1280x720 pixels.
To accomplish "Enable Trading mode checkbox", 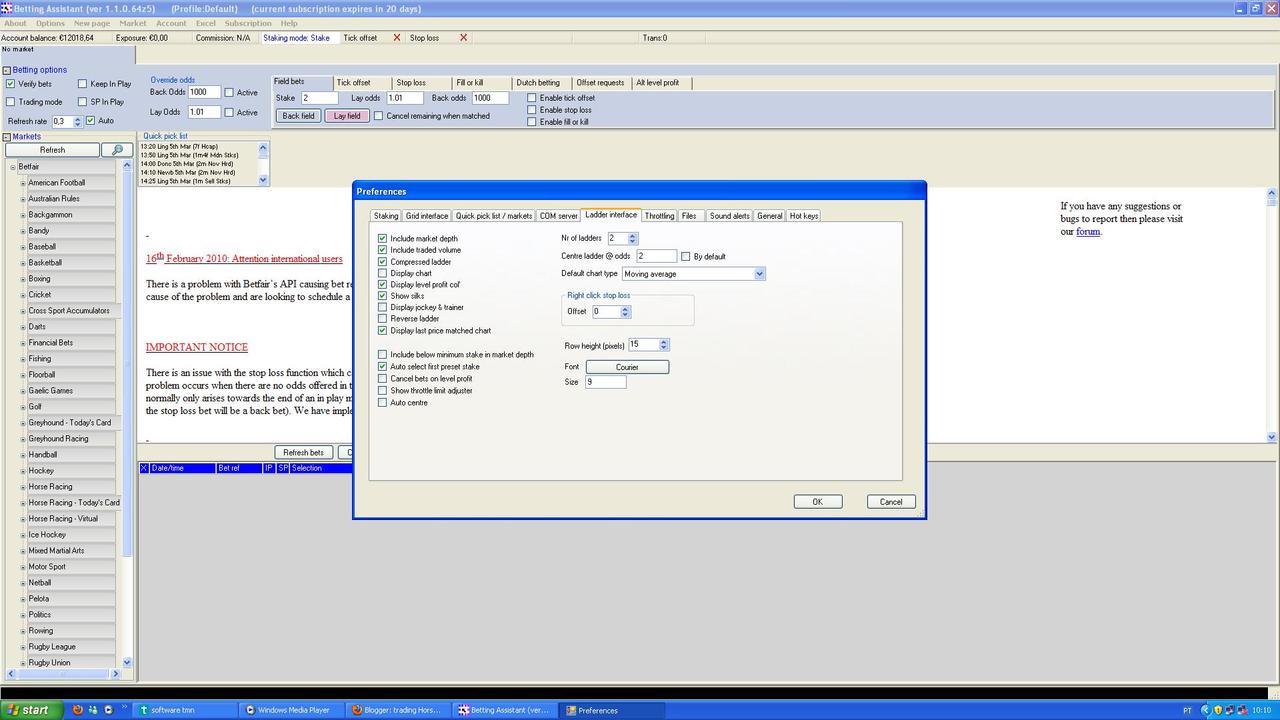I will point(10,102).
